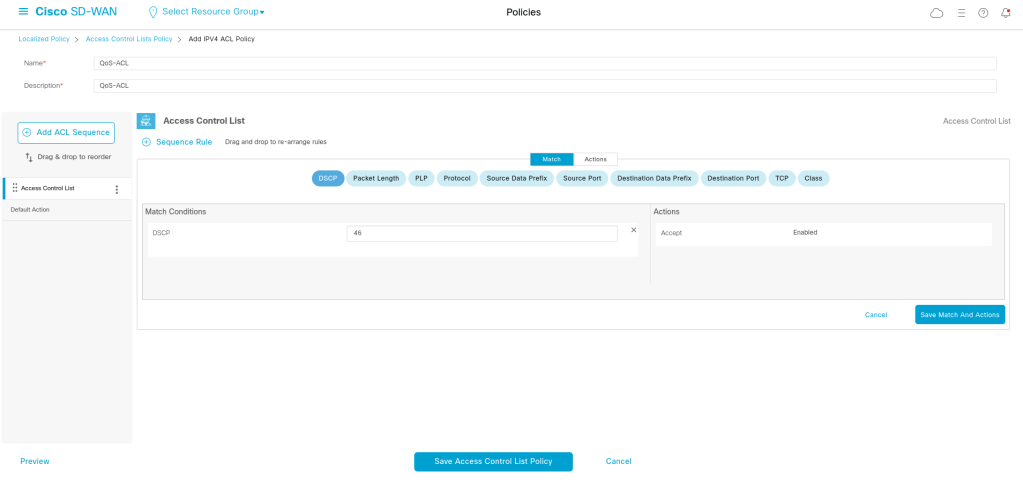
Task: Select the Destination Port match option
Action: coord(733,178)
